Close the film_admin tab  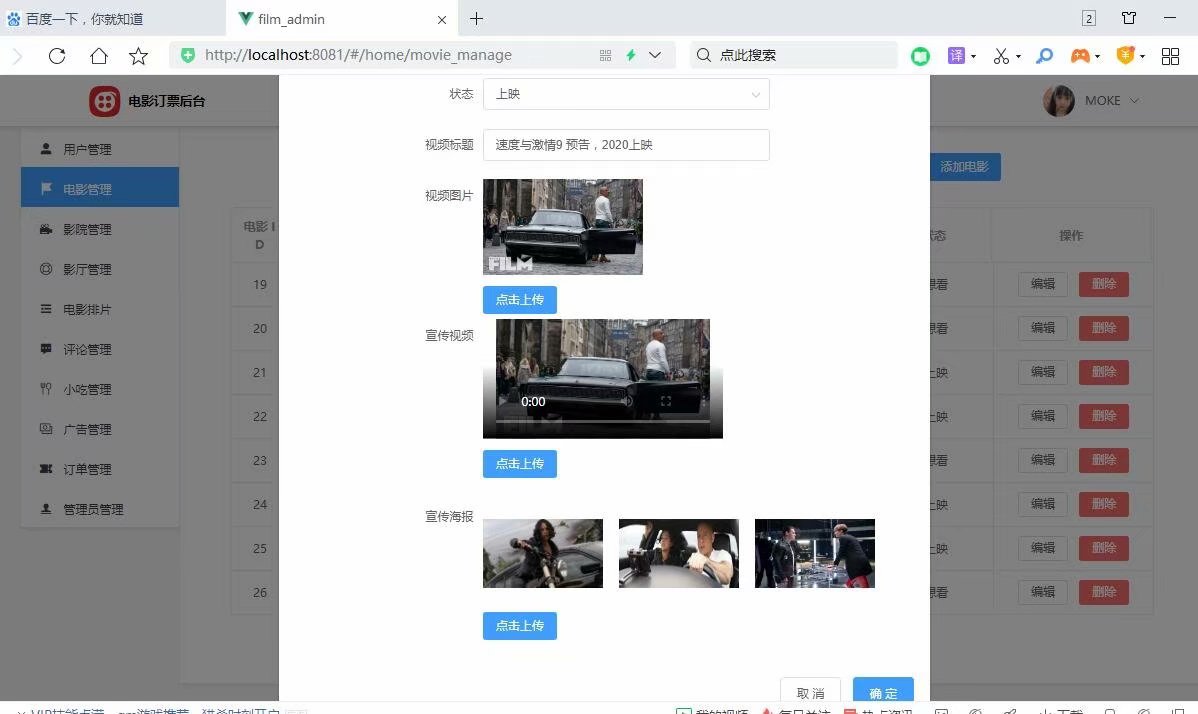[x=442, y=20]
